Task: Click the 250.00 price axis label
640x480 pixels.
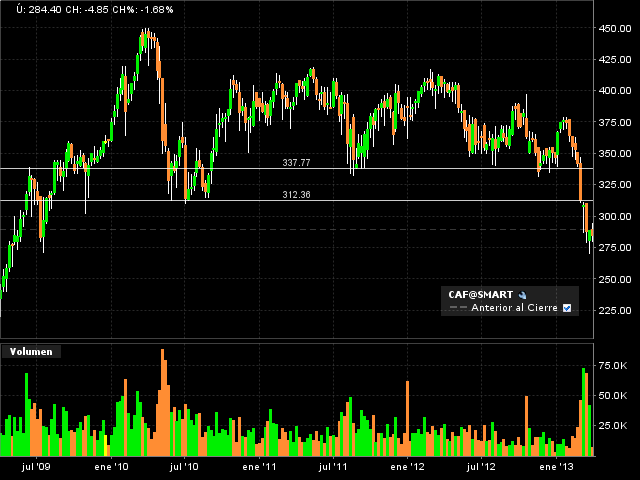Action: (x=615, y=279)
